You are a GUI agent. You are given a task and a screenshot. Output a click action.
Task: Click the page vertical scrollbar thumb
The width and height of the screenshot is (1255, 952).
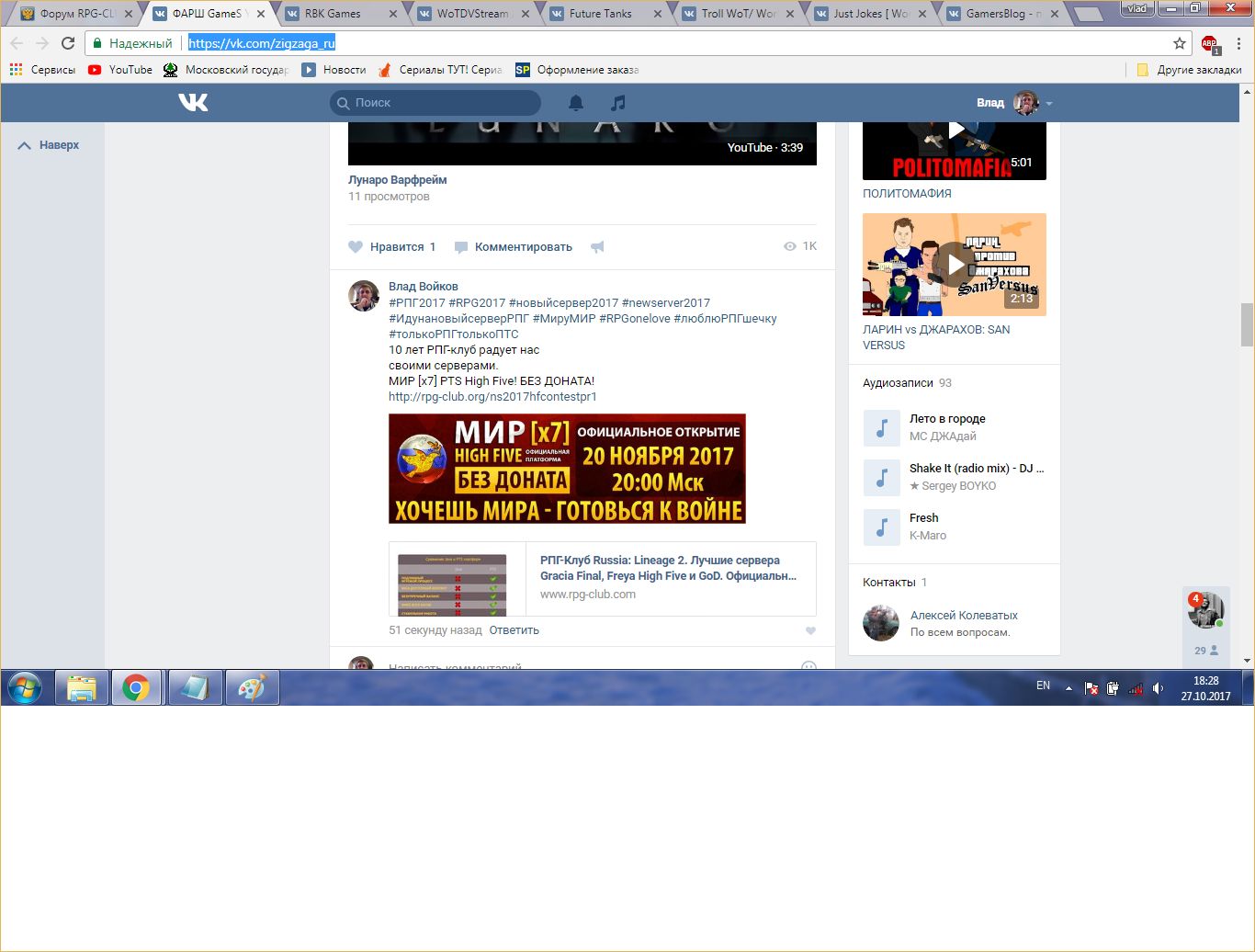click(1247, 325)
